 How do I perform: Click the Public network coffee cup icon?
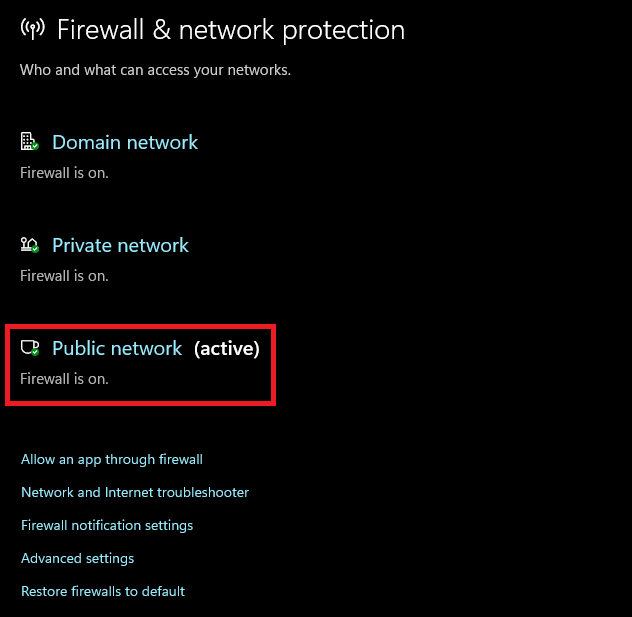[29, 347]
